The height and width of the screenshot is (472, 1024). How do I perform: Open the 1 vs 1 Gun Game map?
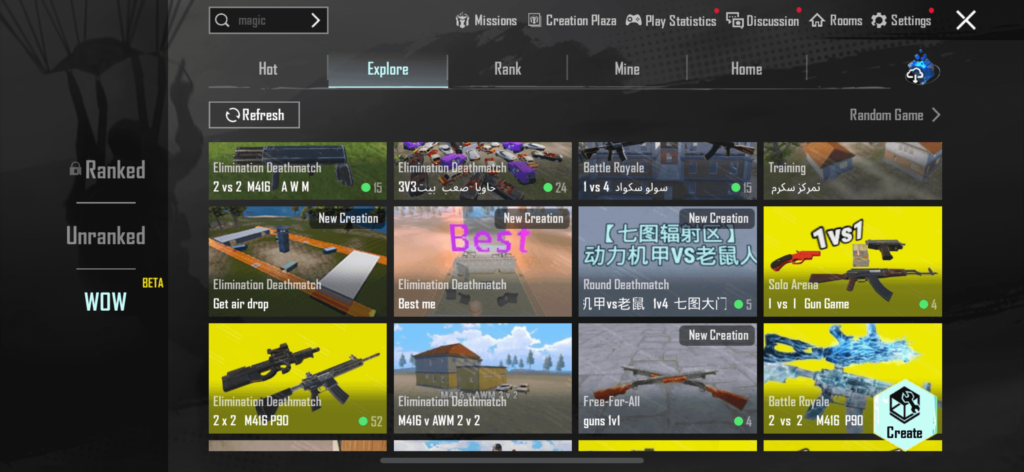[853, 262]
